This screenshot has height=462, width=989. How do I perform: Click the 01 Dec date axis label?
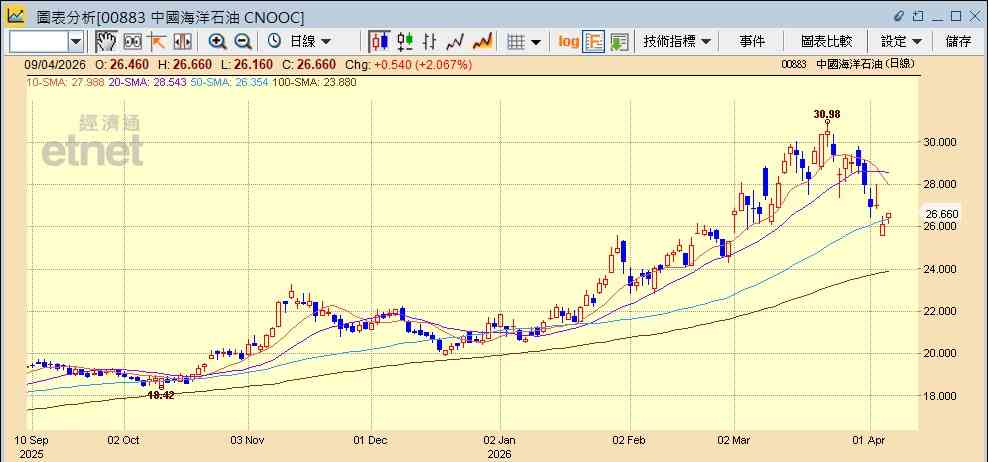[x=371, y=440]
